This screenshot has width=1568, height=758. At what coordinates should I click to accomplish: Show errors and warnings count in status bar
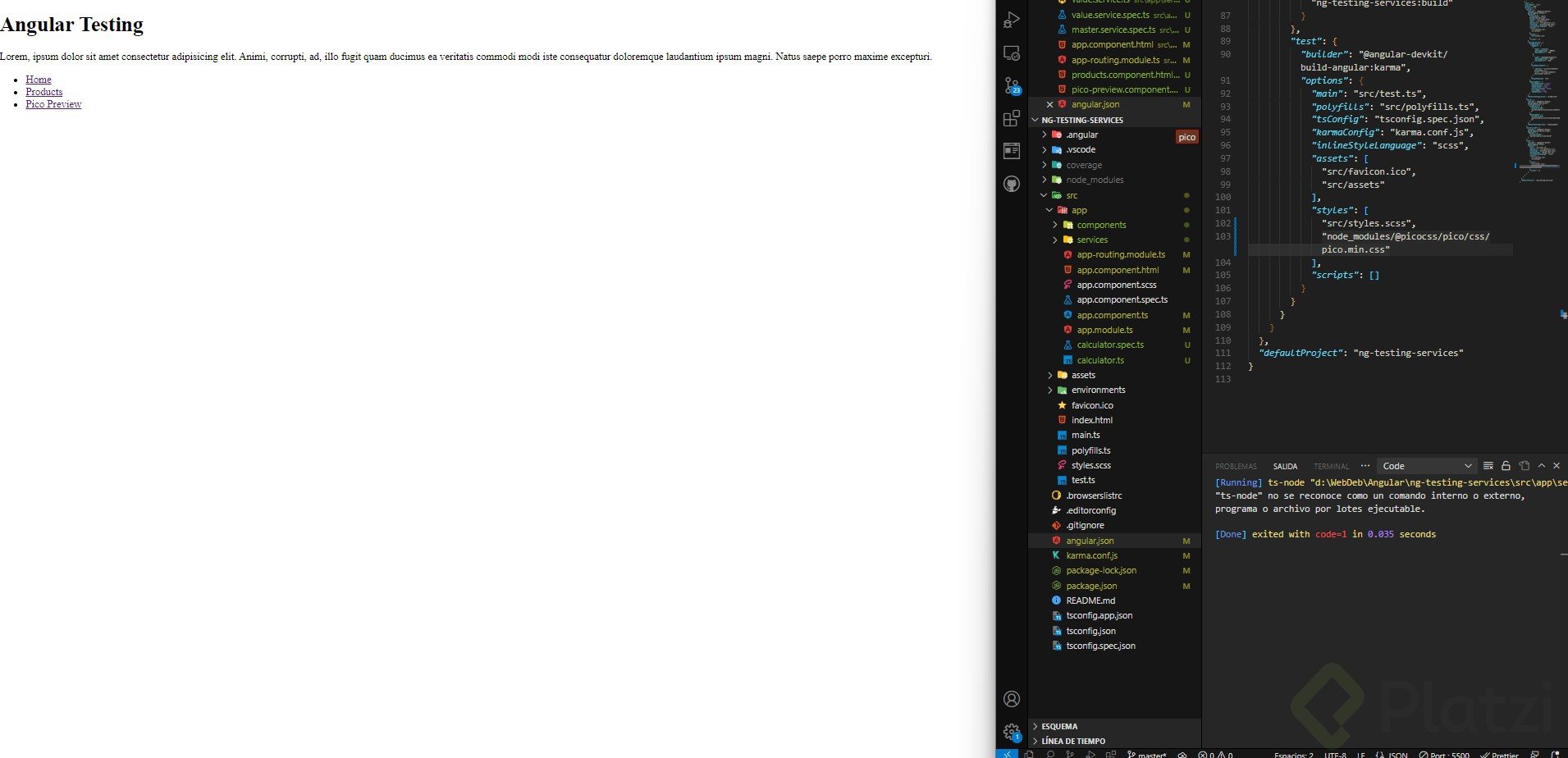(1215, 754)
